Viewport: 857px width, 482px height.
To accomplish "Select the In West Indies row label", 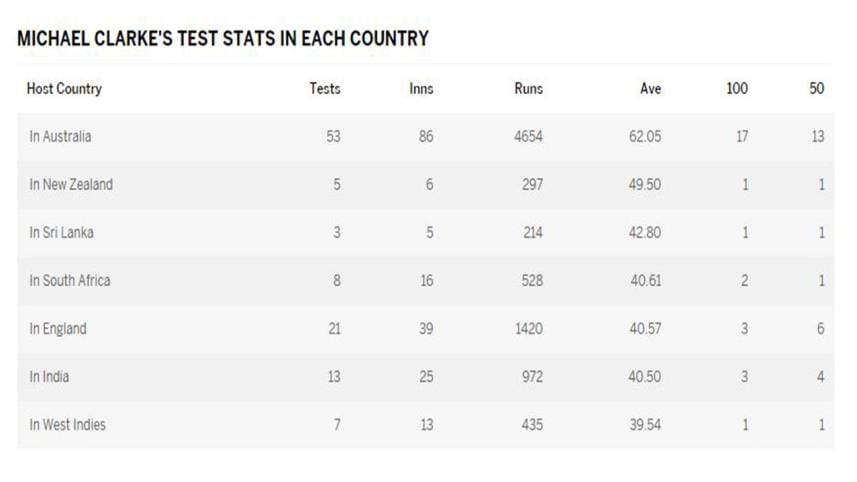I will click(x=67, y=425).
